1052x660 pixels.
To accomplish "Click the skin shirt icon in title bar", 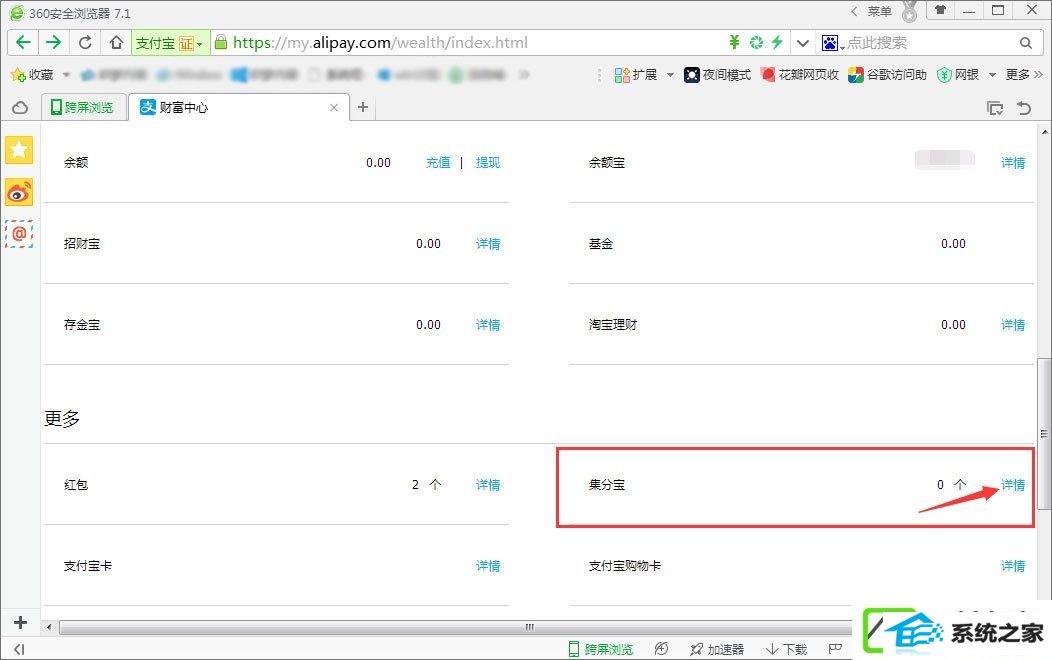I will click(940, 10).
